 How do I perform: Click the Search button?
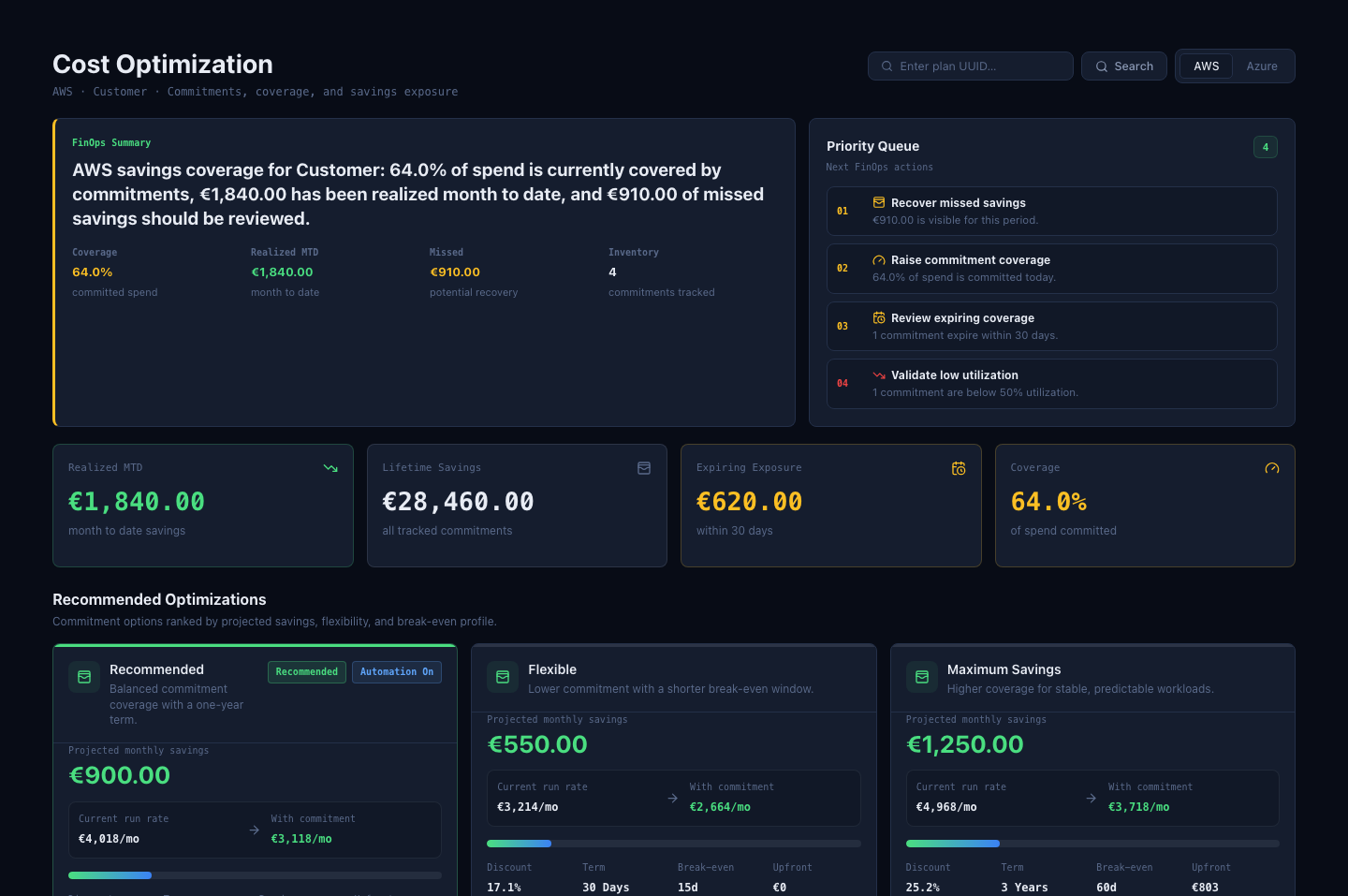click(x=1124, y=66)
